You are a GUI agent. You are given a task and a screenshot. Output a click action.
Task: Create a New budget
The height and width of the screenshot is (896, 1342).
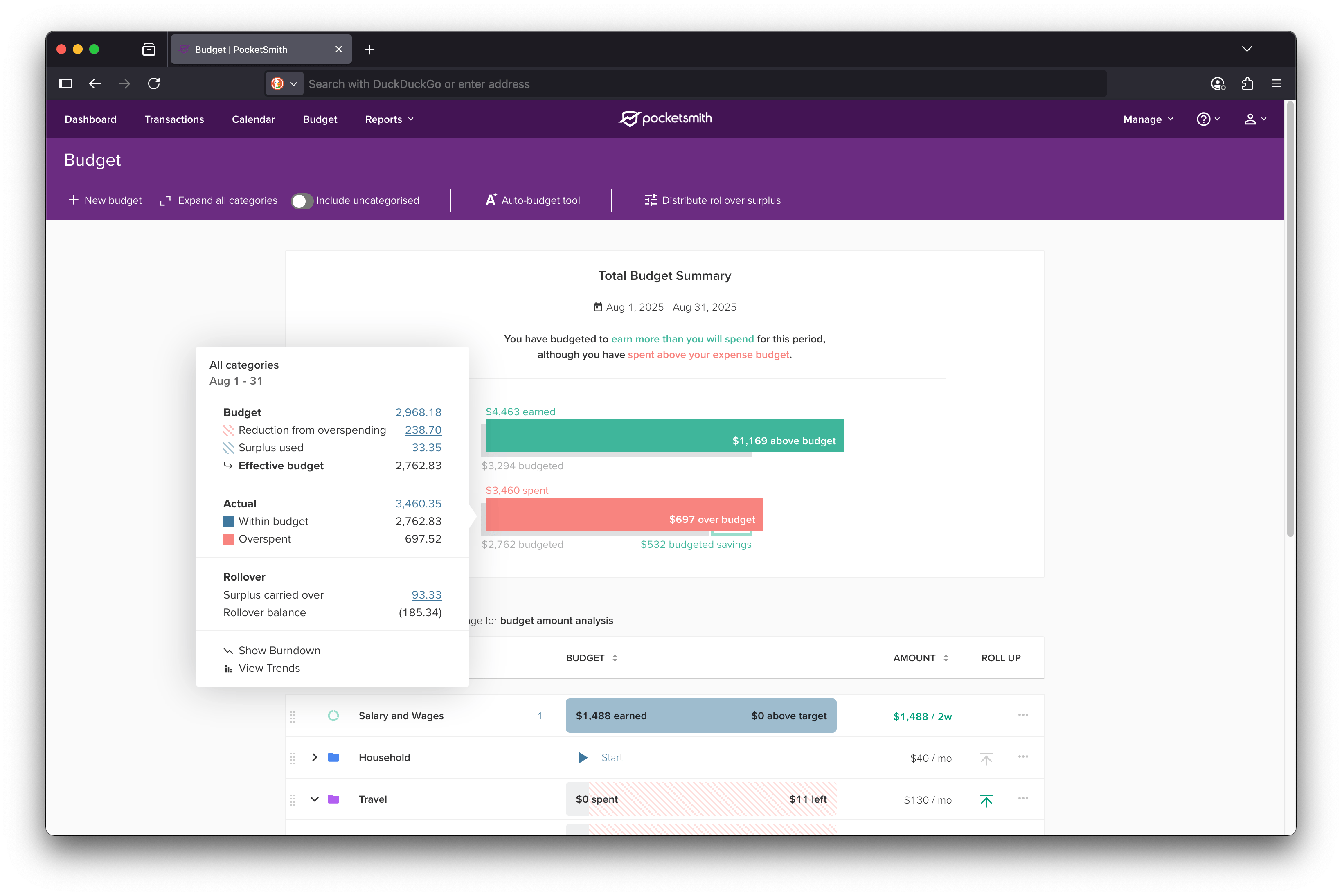tap(105, 200)
